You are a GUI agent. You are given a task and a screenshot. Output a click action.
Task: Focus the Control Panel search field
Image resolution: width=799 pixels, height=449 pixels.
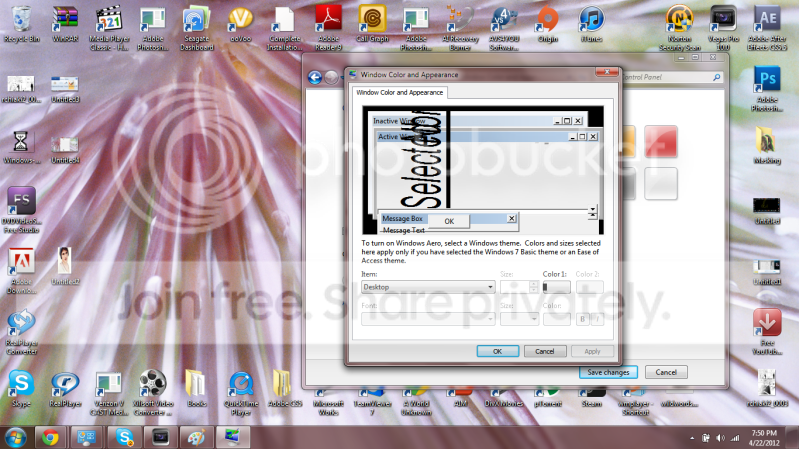pyautogui.click(x=672, y=77)
